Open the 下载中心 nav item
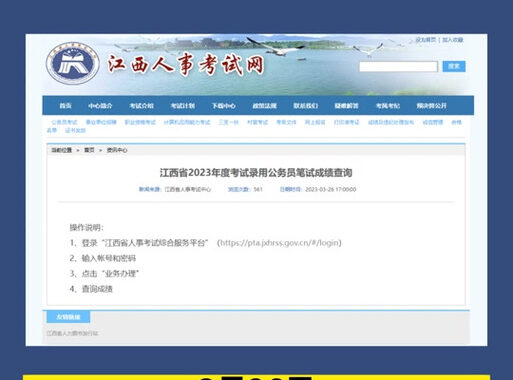513x380 pixels. coord(223,106)
